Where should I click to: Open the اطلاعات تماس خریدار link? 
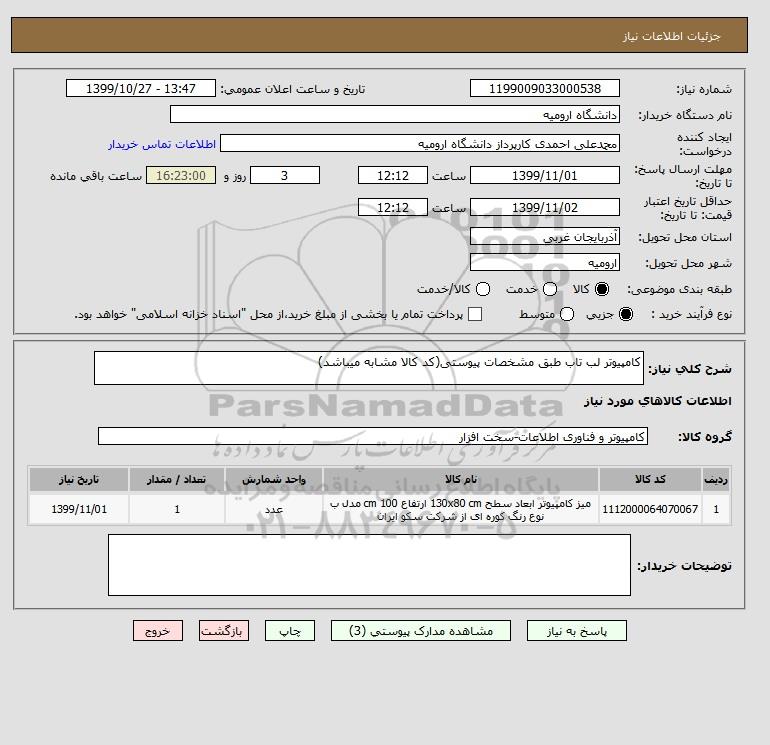162,144
